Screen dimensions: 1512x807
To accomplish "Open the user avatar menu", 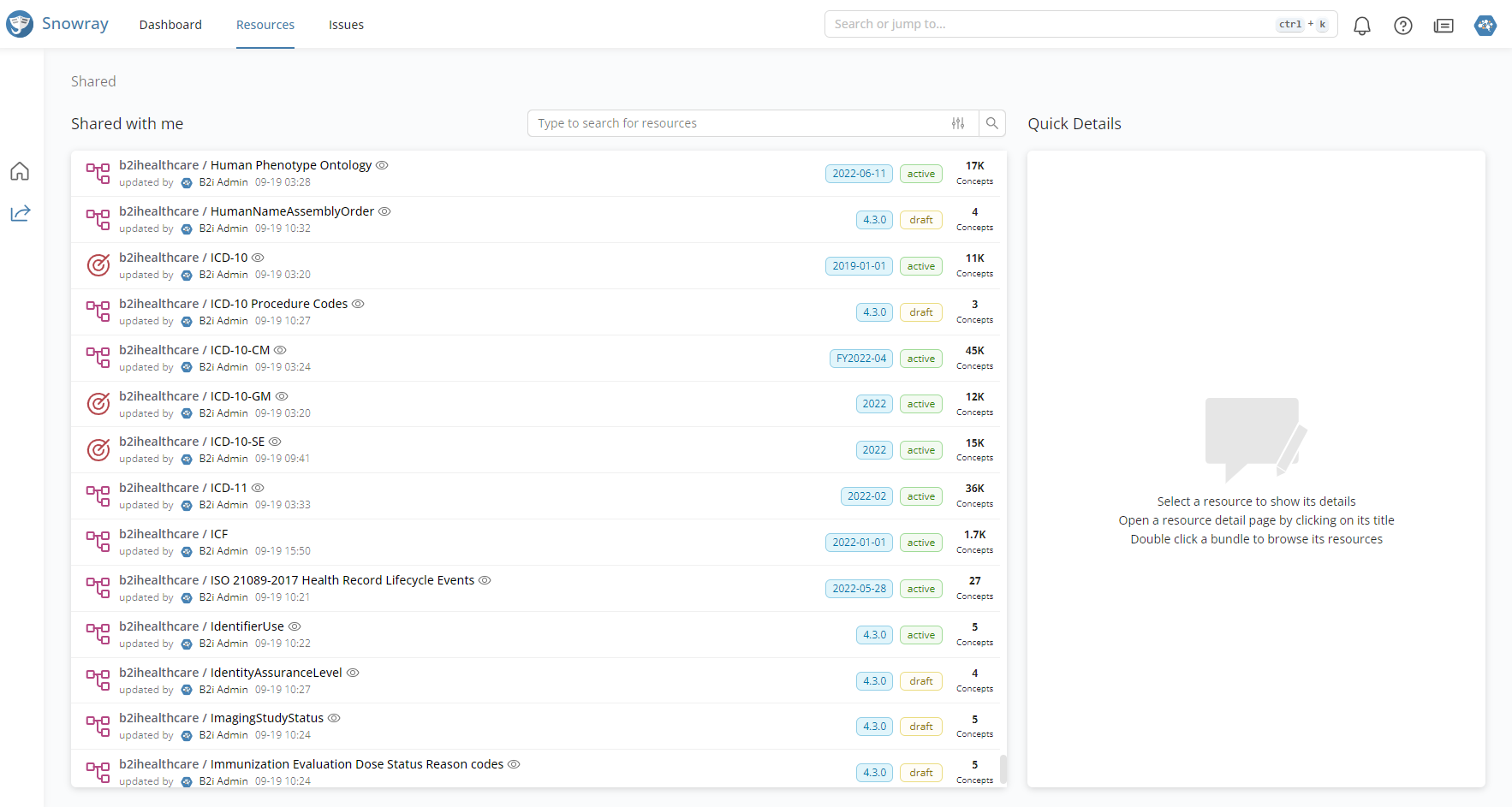I will [1485, 26].
